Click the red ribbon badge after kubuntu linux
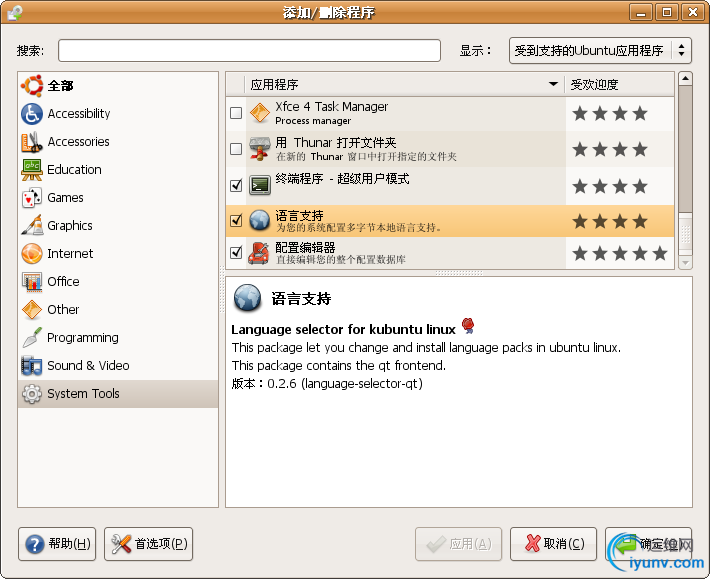Viewport: 710px width, 579px height. click(468, 326)
